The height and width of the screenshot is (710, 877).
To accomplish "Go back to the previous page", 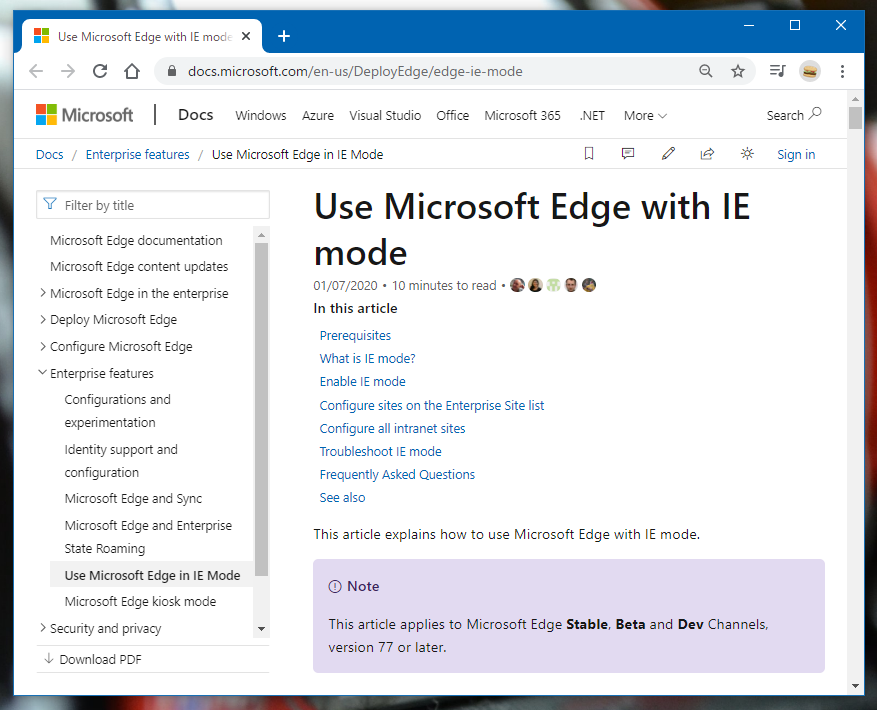I will pos(36,72).
